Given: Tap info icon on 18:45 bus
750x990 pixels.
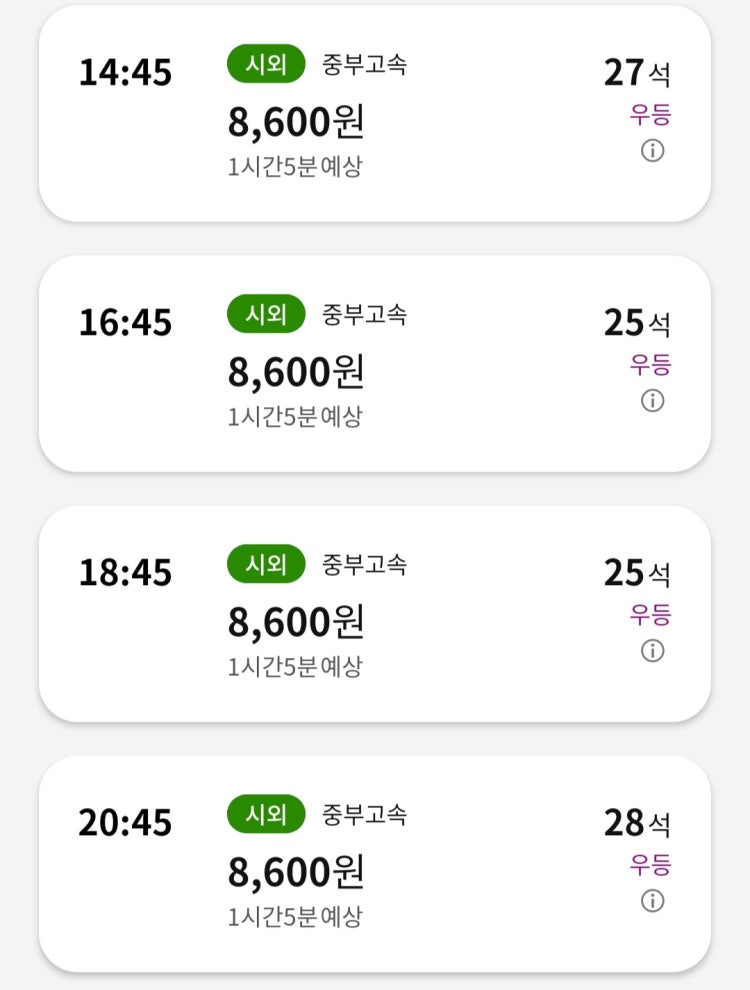Looking at the screenshot, I should click(x=652, y=651).
